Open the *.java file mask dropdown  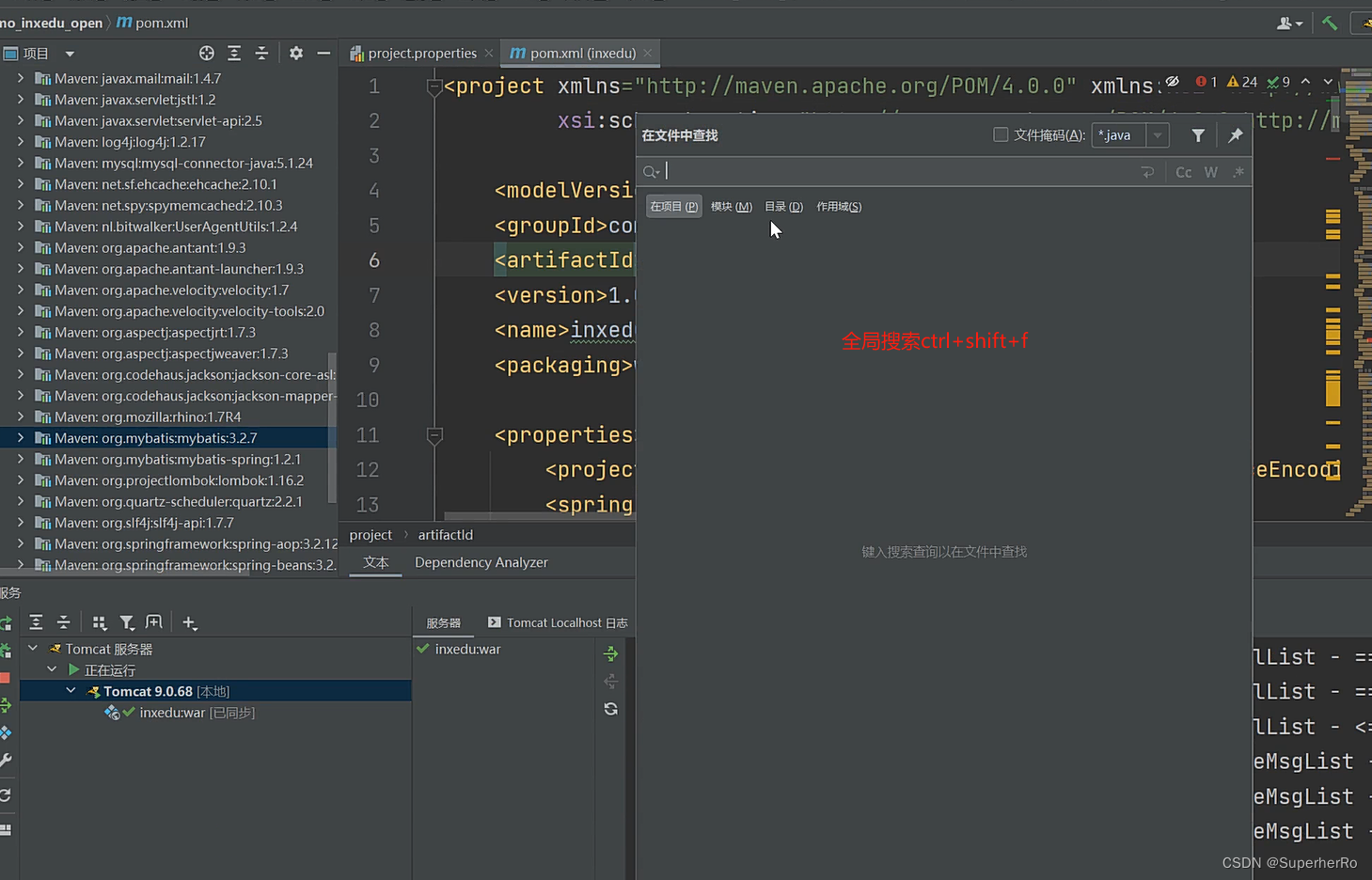[1158, 135]
